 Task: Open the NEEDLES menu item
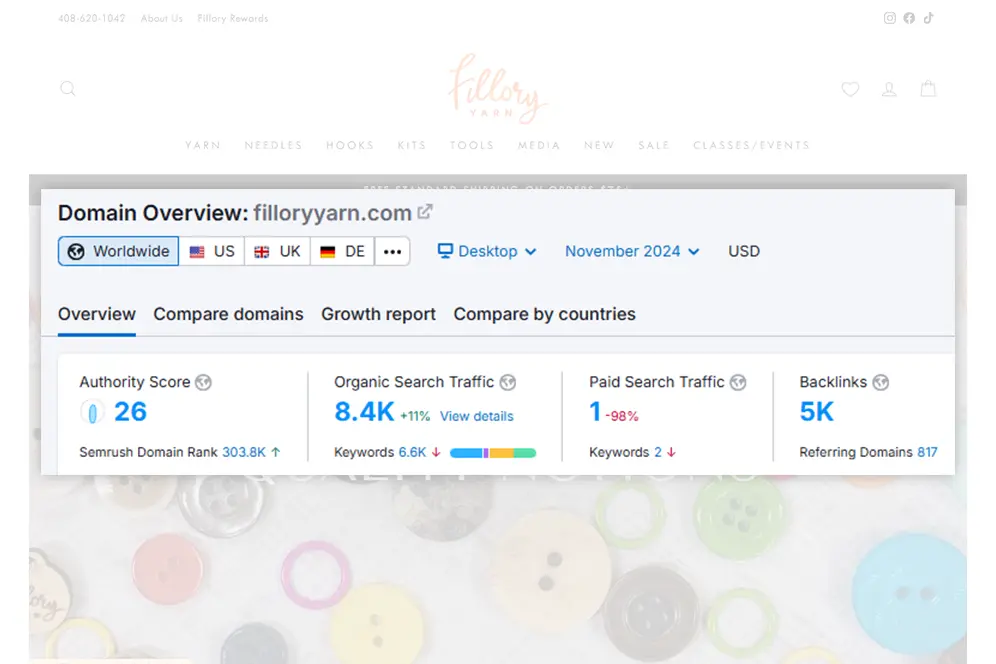pos(273,146)
